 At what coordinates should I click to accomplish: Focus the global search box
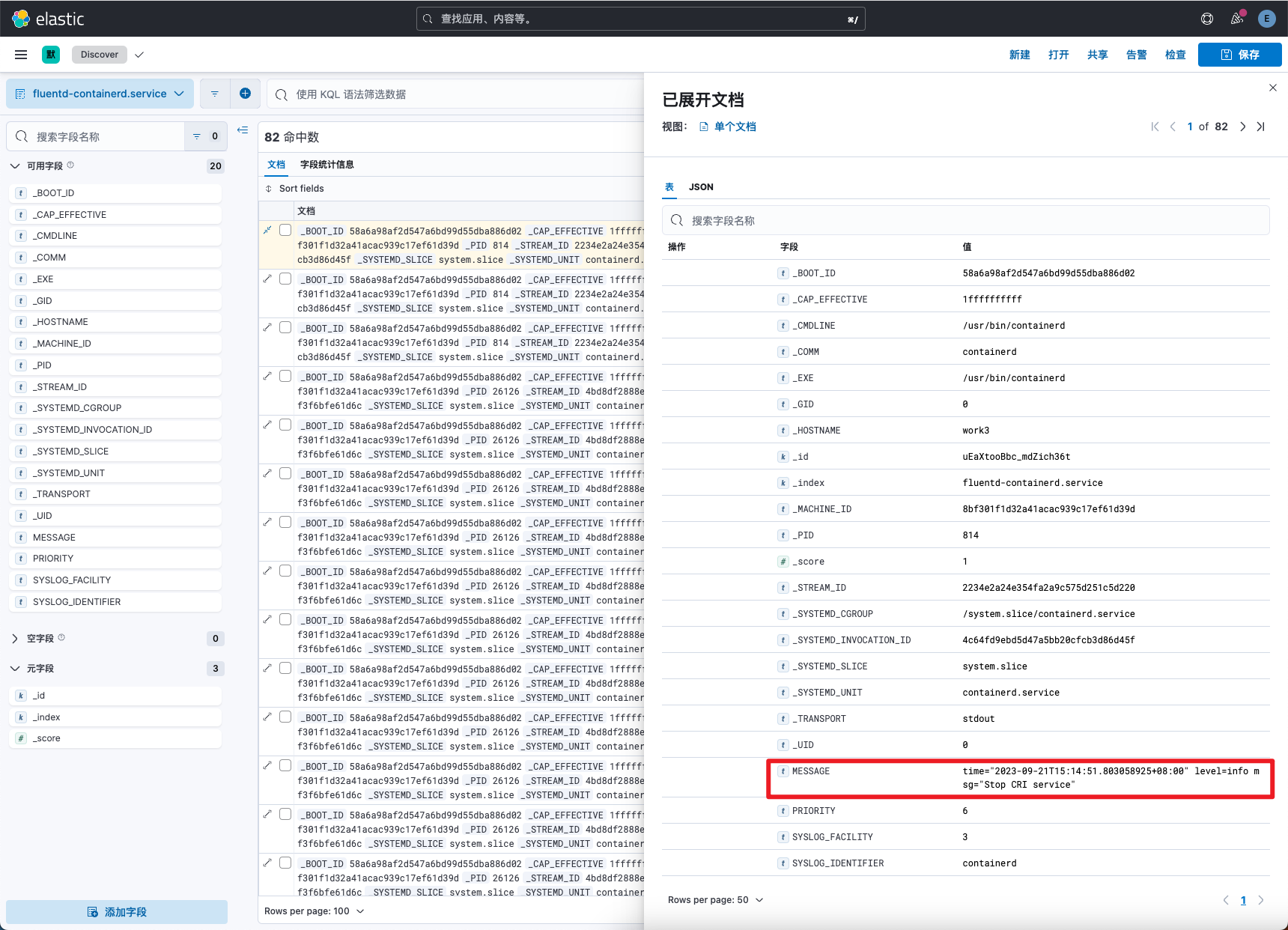[640, 19]
